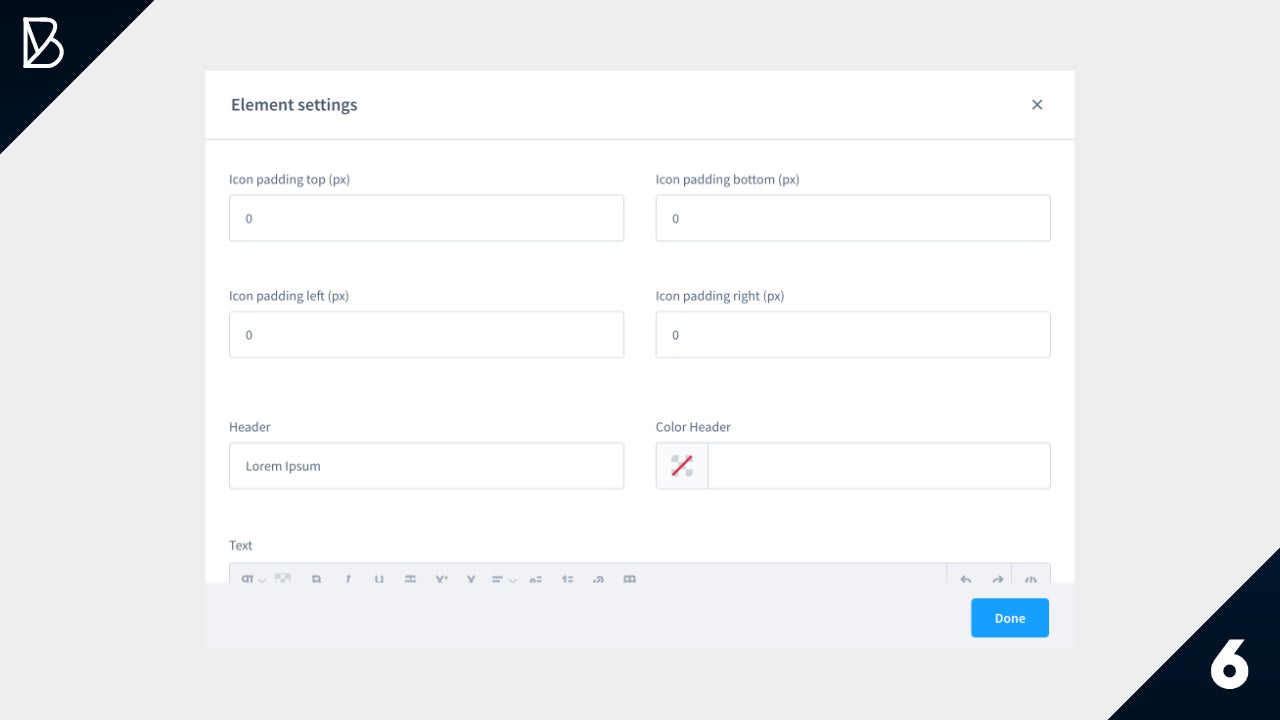The width and height of the screenshot is (1280, 720).
Task: Undo the last text edit
Action: tap(965, 578)
